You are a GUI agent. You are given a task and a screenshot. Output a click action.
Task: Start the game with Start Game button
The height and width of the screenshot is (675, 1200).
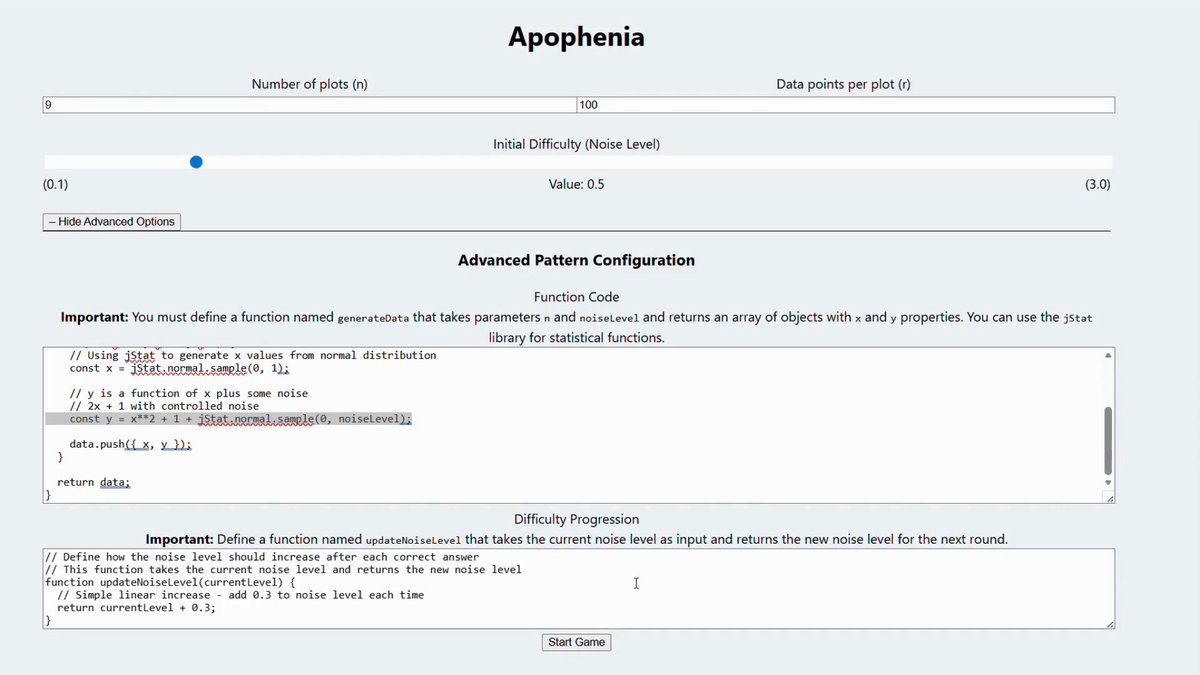[576, 642]
